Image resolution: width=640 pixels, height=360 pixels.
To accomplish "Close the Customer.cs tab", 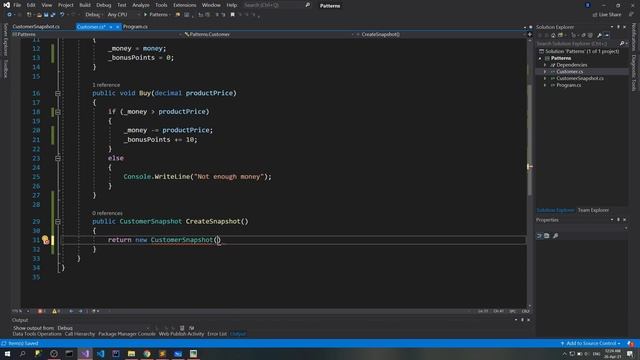I will click(x=118, y=27).
